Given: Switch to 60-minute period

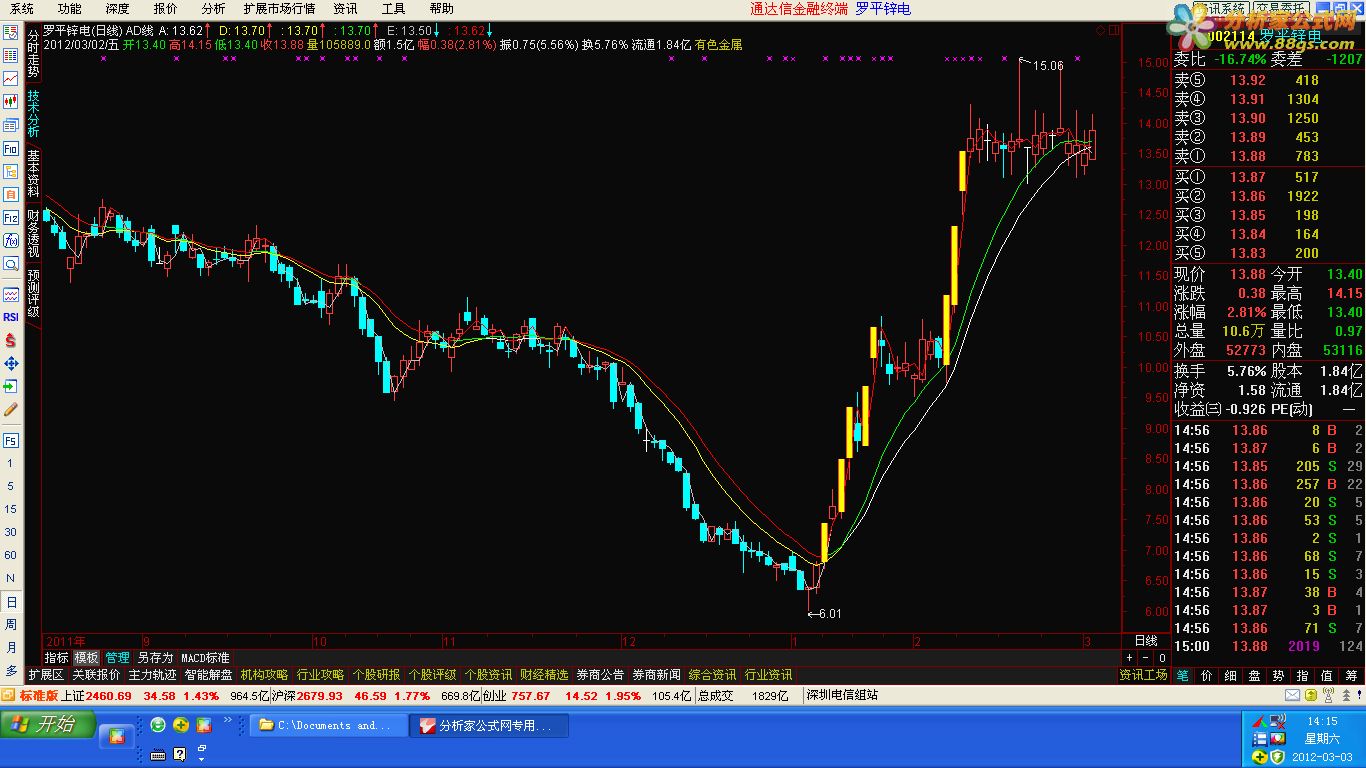Looking at the screenshot, I should (x=11, y=556).
